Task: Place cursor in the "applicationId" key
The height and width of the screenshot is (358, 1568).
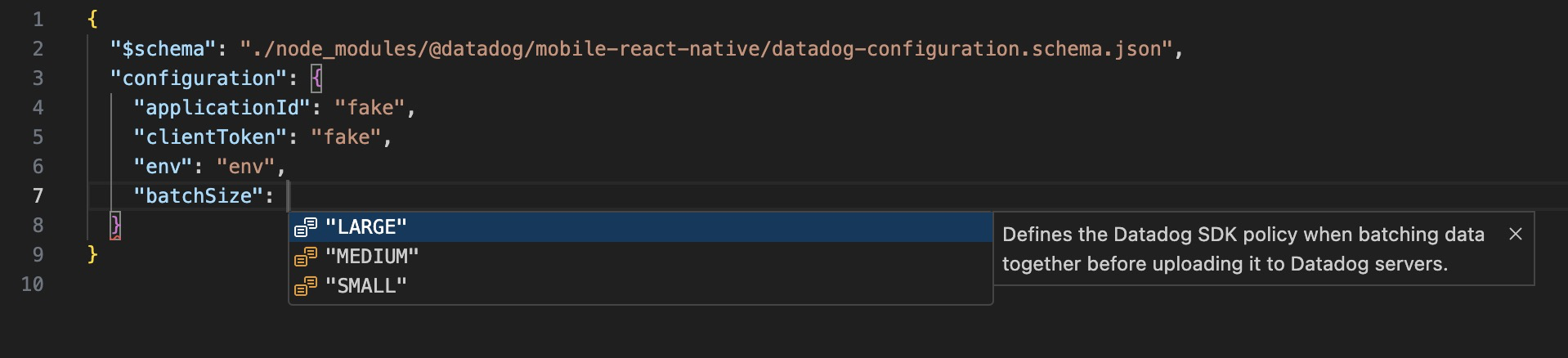Action: click(x=222, y=108)
